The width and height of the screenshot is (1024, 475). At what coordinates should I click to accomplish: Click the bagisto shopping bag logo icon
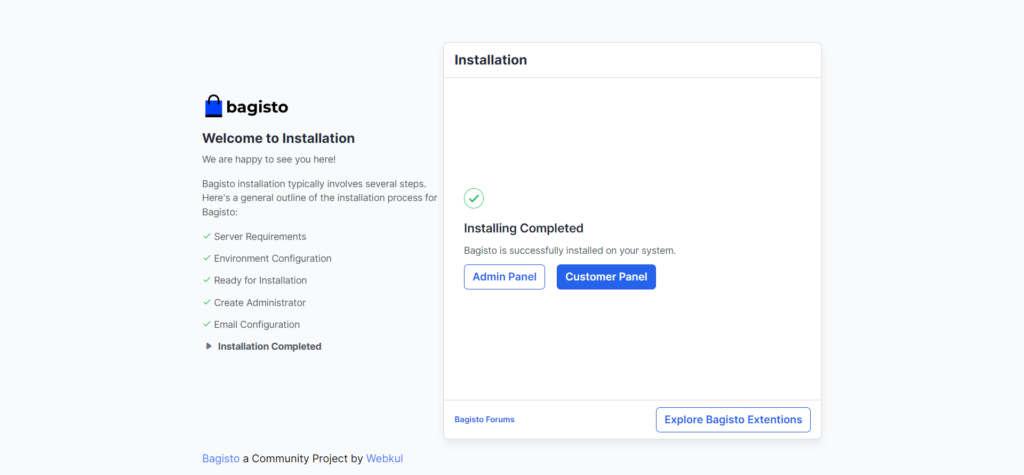pos(213,106)
